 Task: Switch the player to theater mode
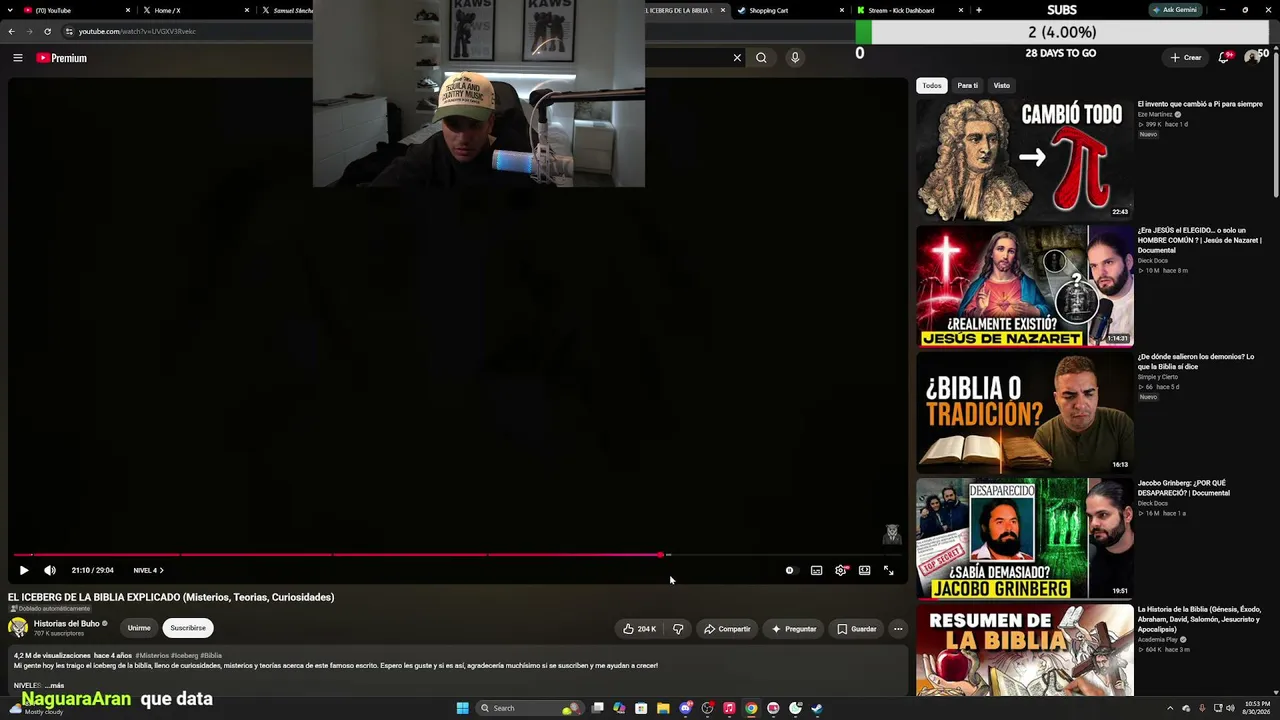864,570
